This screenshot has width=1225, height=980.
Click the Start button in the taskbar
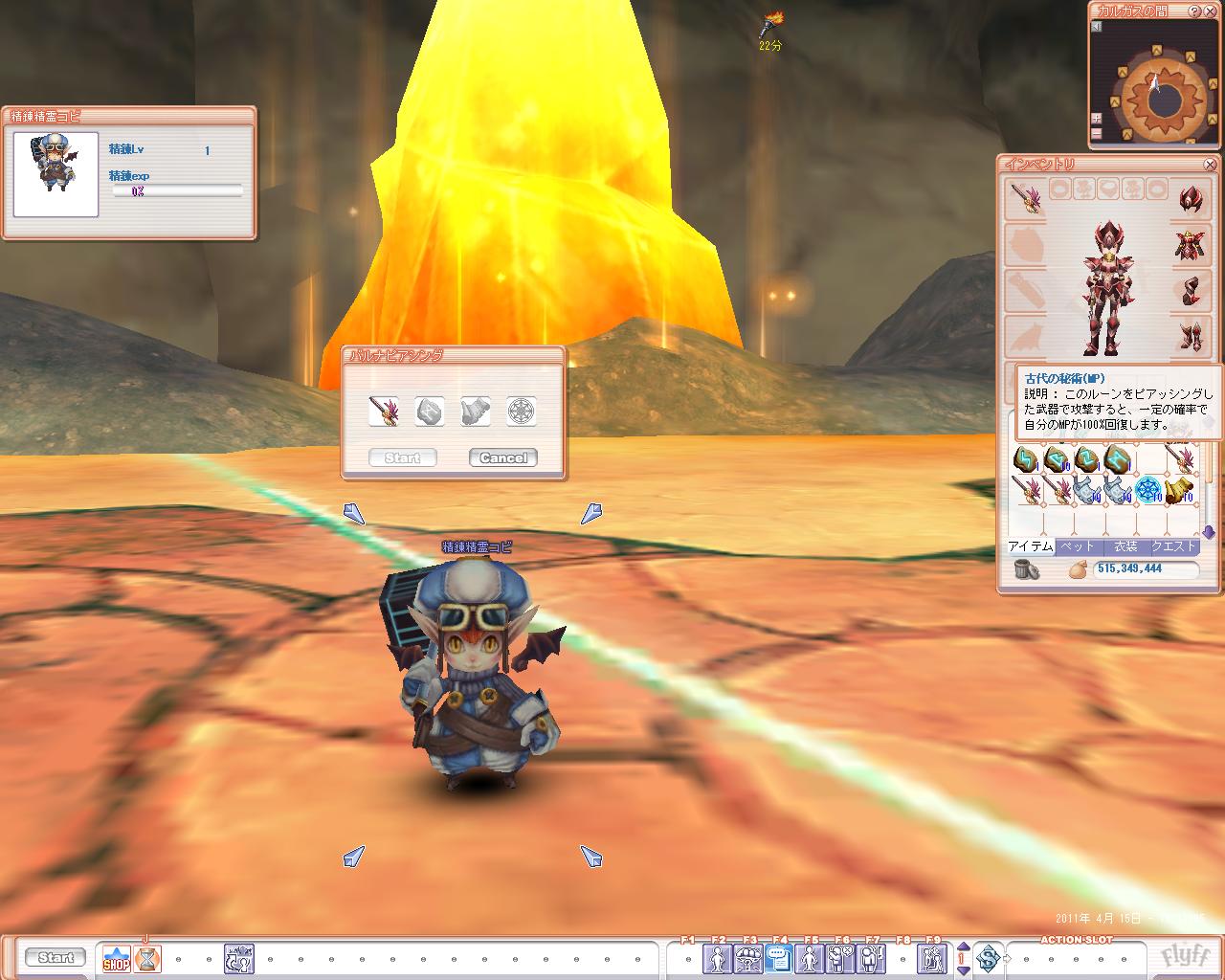coord(56,958)
